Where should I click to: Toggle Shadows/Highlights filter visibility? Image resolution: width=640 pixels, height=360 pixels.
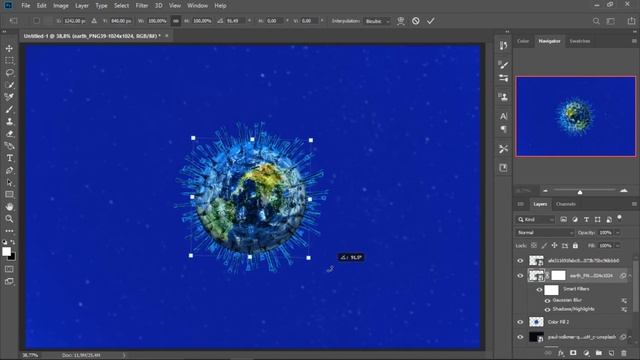pos(547,309)
